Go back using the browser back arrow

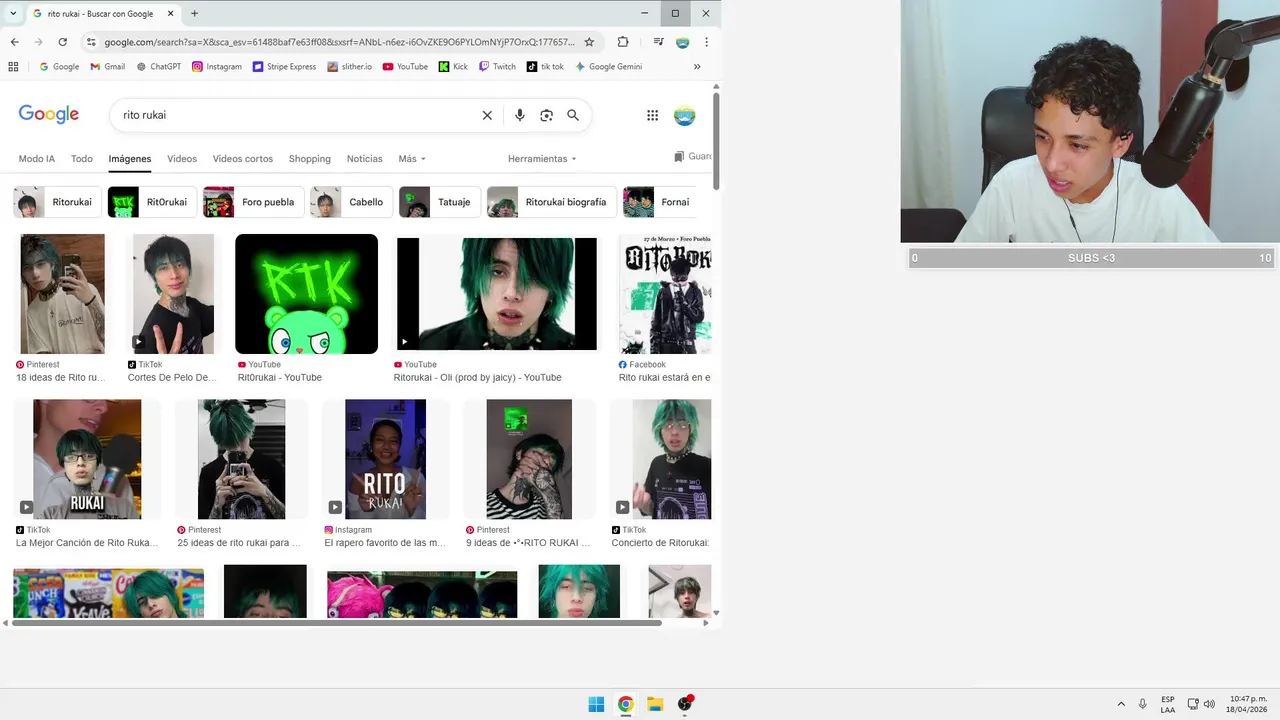coord(14,42)
